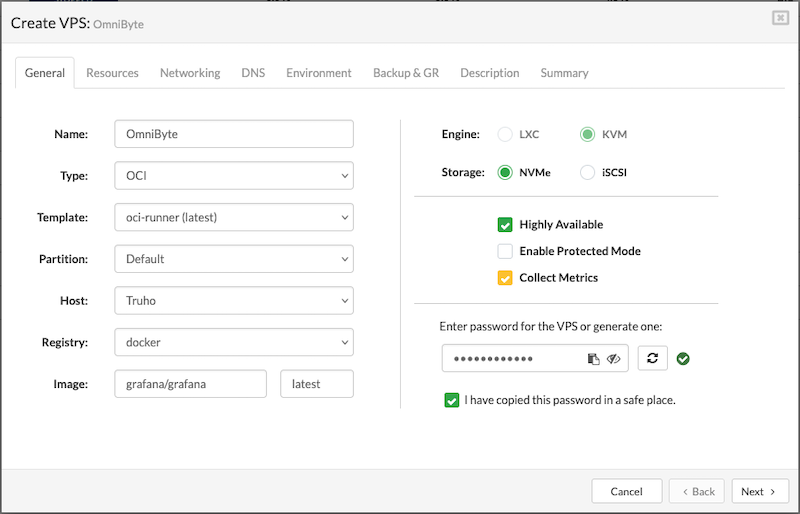Screen dimensions: 800x514
Task: Select iSCSI storage option
Action: point(587,172)
